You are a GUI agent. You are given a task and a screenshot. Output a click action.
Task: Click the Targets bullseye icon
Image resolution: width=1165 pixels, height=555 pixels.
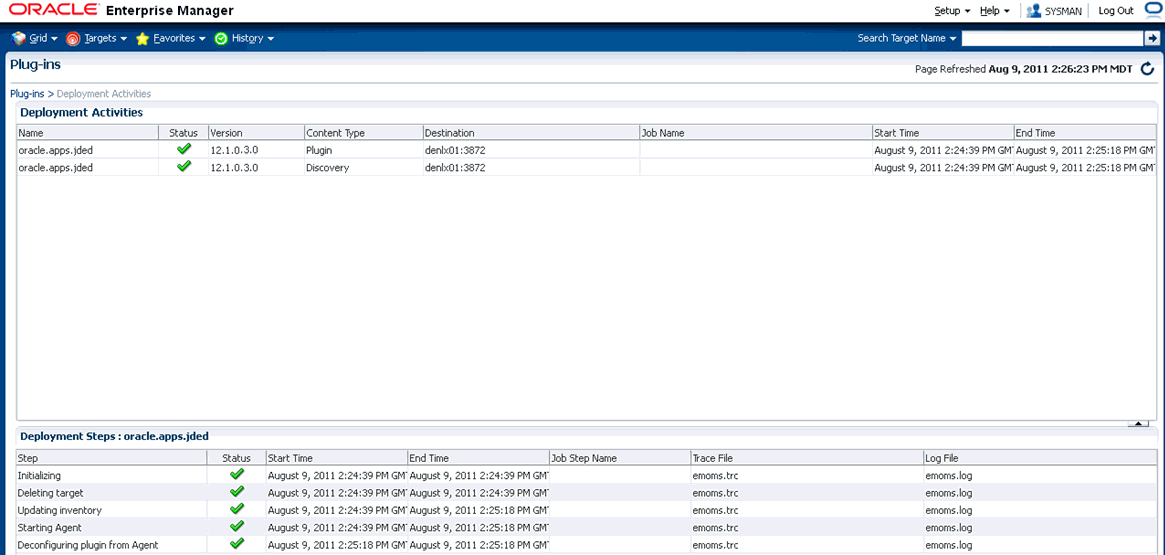(x=73, y=38)
